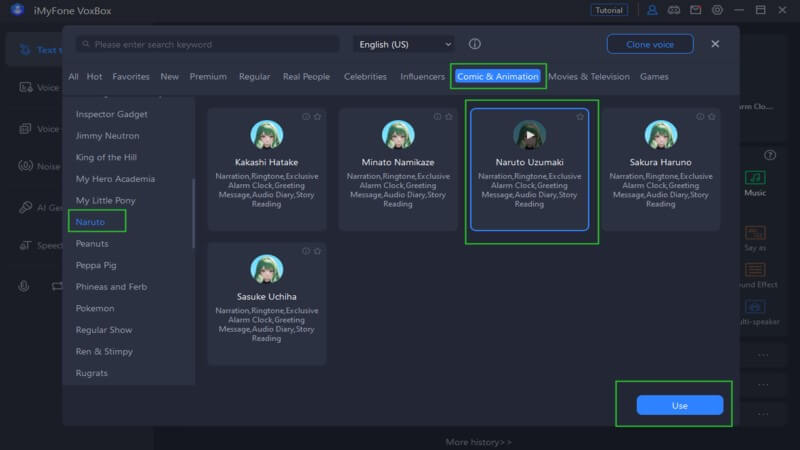
Task: Open the settings gear icon
Action: [717, 10]
